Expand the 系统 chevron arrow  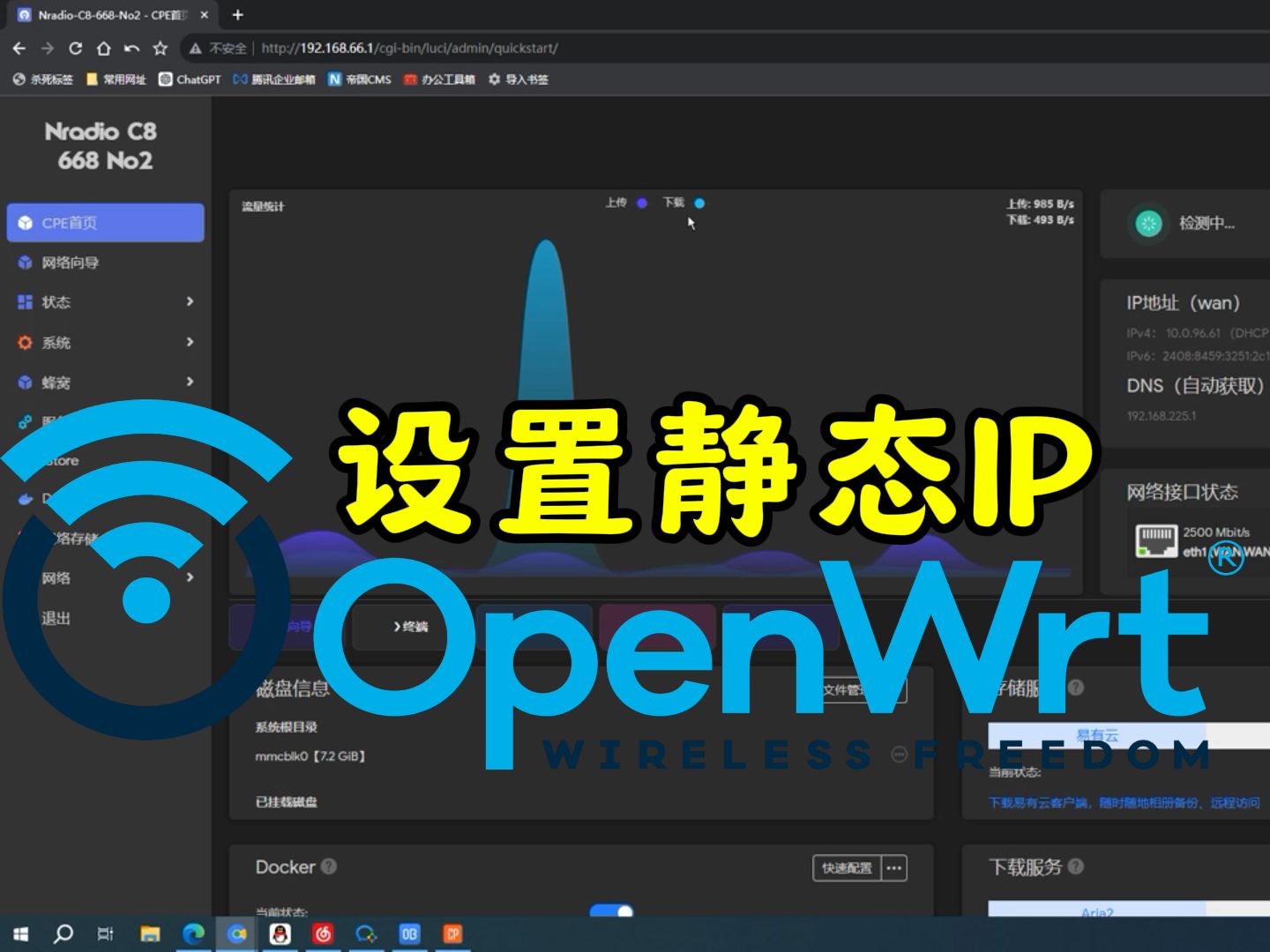click(x=190, y=341)
